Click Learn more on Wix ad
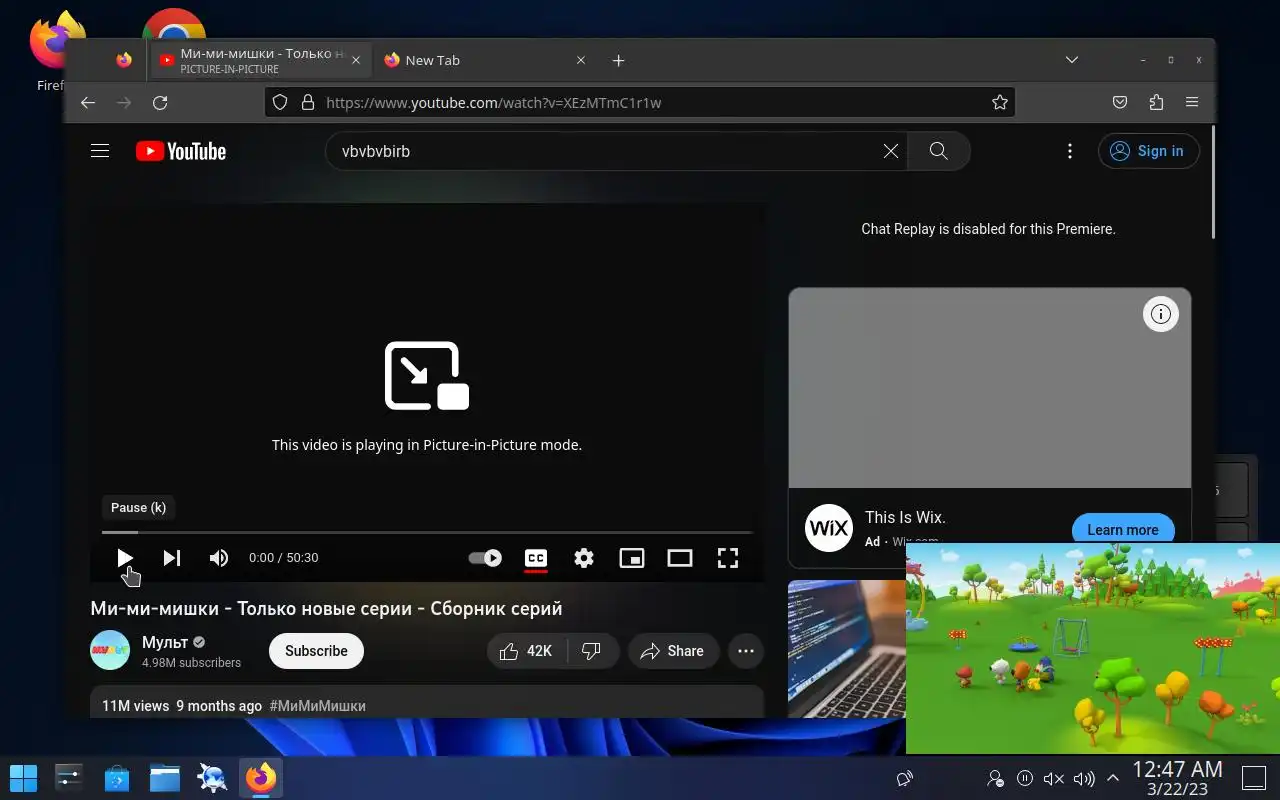This screenshot has height=800, width=1280. tap(1122, 529)
